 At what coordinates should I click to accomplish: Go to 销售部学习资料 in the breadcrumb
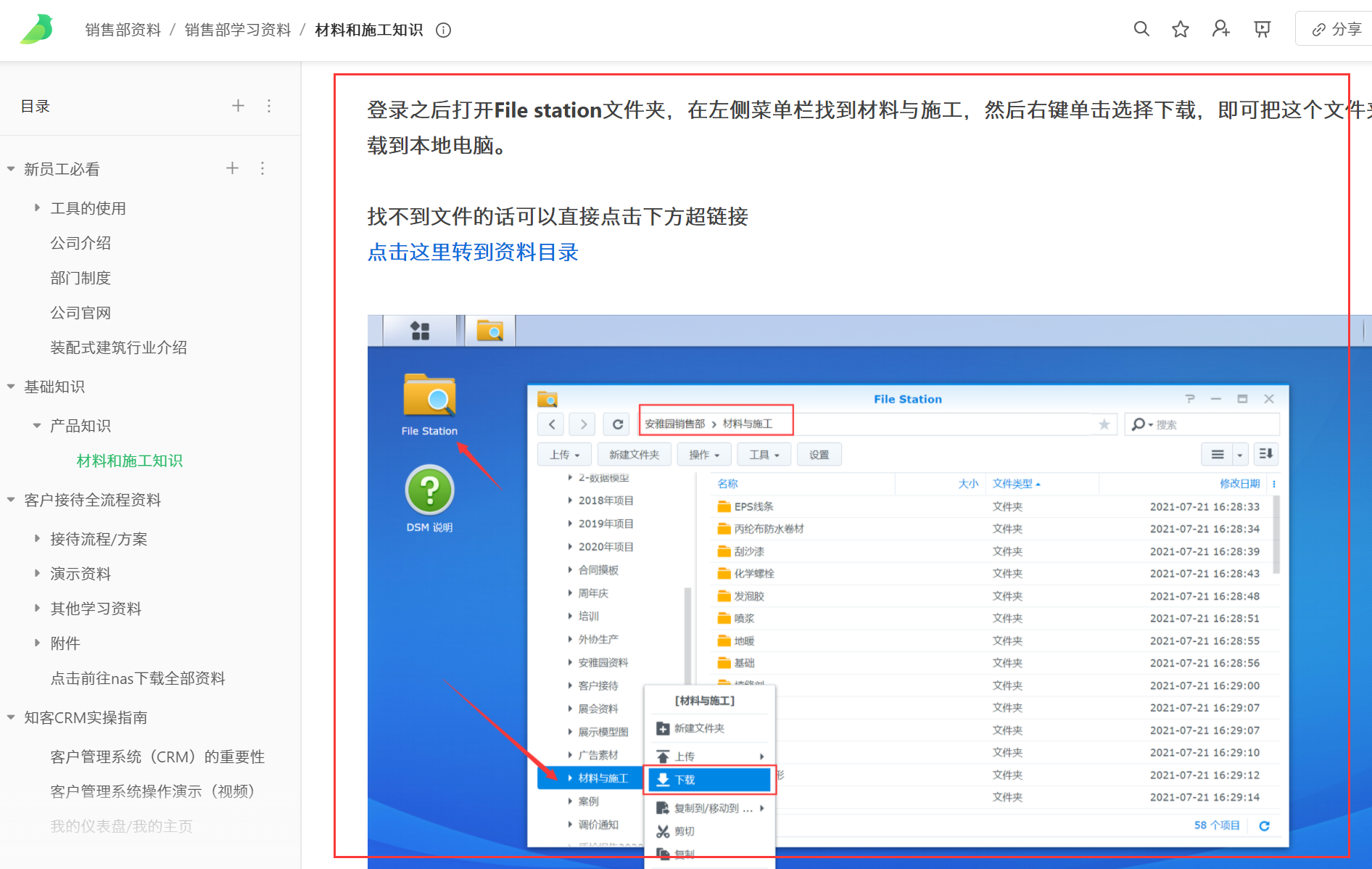pyautogui.click(x=238, y=30)
